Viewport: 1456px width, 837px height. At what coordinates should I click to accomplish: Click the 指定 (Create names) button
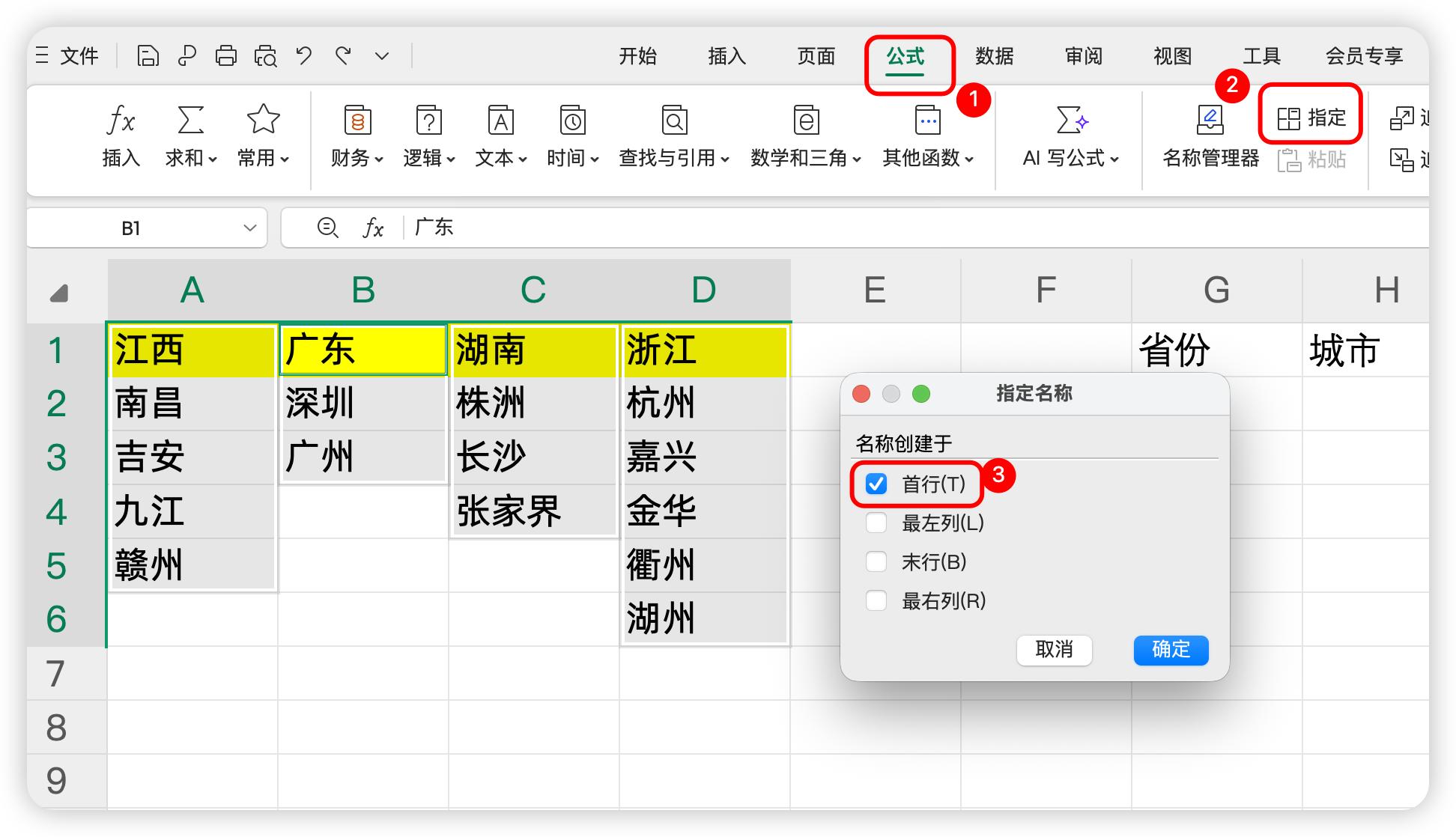(x=1311, y=118)
